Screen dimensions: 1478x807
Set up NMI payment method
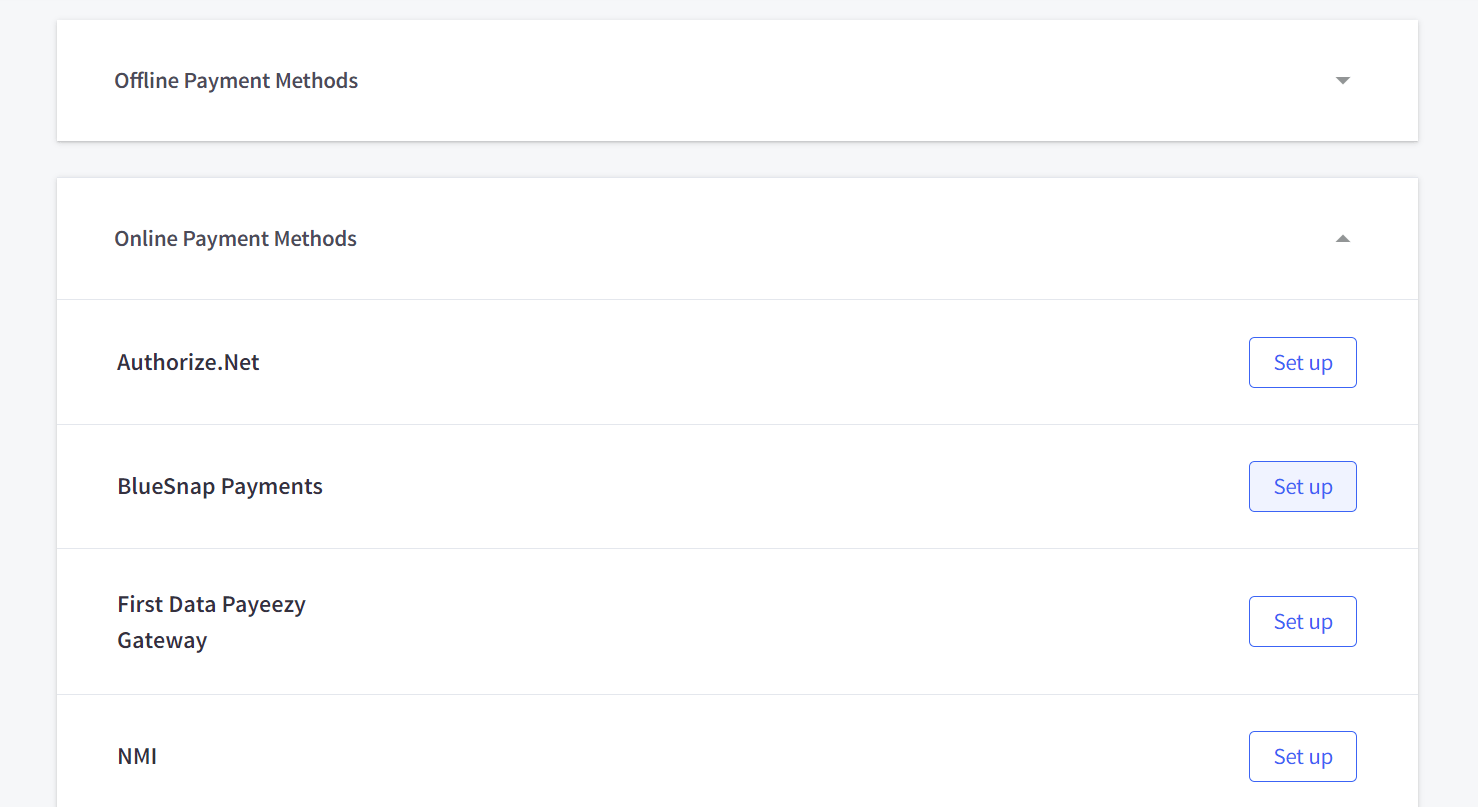pyautogui.click(x=1302, y=756)
